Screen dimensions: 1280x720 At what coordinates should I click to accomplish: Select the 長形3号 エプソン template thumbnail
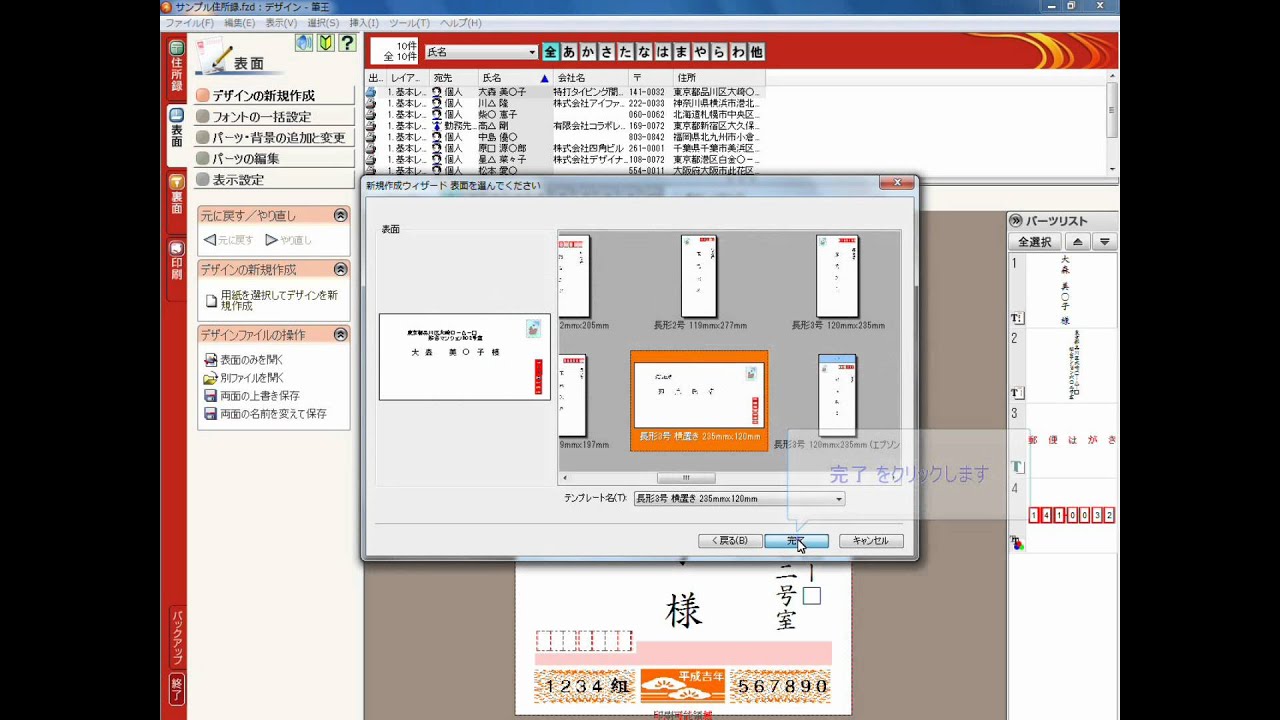(x=837, y=395)
